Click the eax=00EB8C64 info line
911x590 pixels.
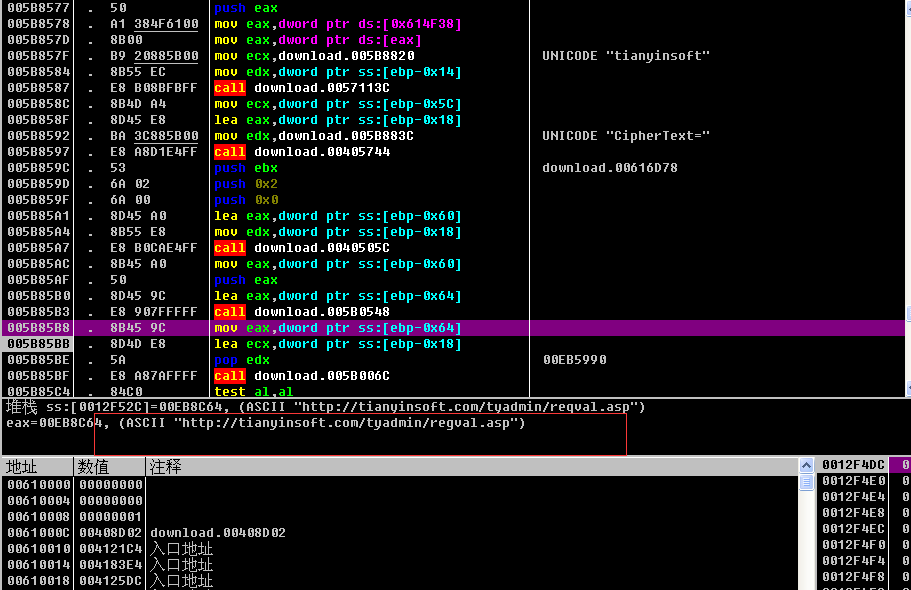click(x=265, y=423)
